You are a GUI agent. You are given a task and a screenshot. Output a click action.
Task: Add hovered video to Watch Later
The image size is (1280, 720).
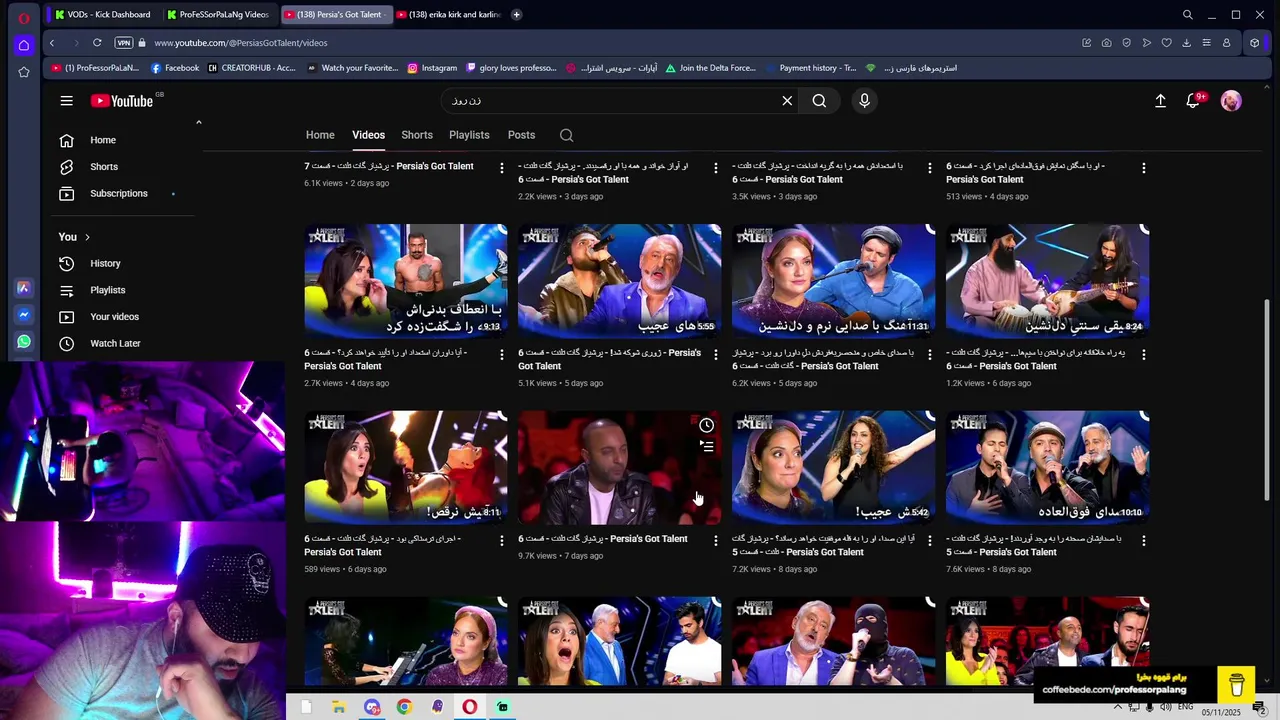point(706,425)
